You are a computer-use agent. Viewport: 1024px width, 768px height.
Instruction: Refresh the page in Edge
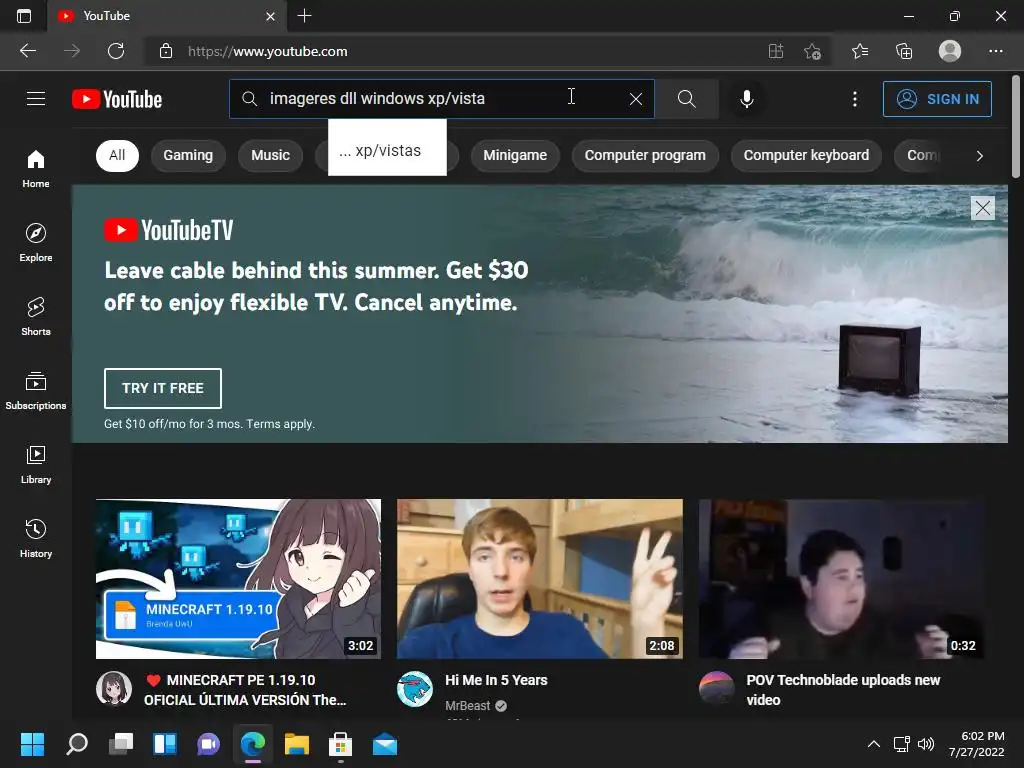[116, 51]
